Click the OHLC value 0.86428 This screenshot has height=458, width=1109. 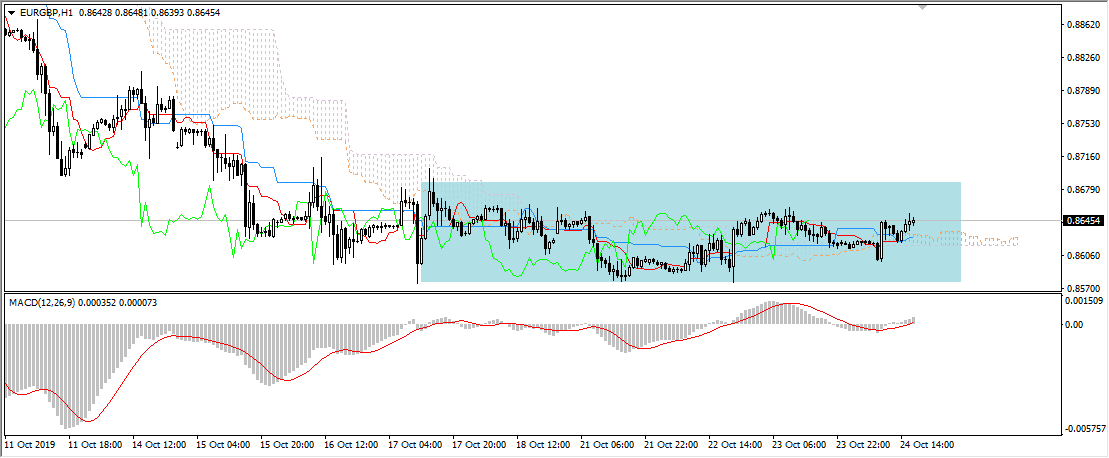[93, 12]
